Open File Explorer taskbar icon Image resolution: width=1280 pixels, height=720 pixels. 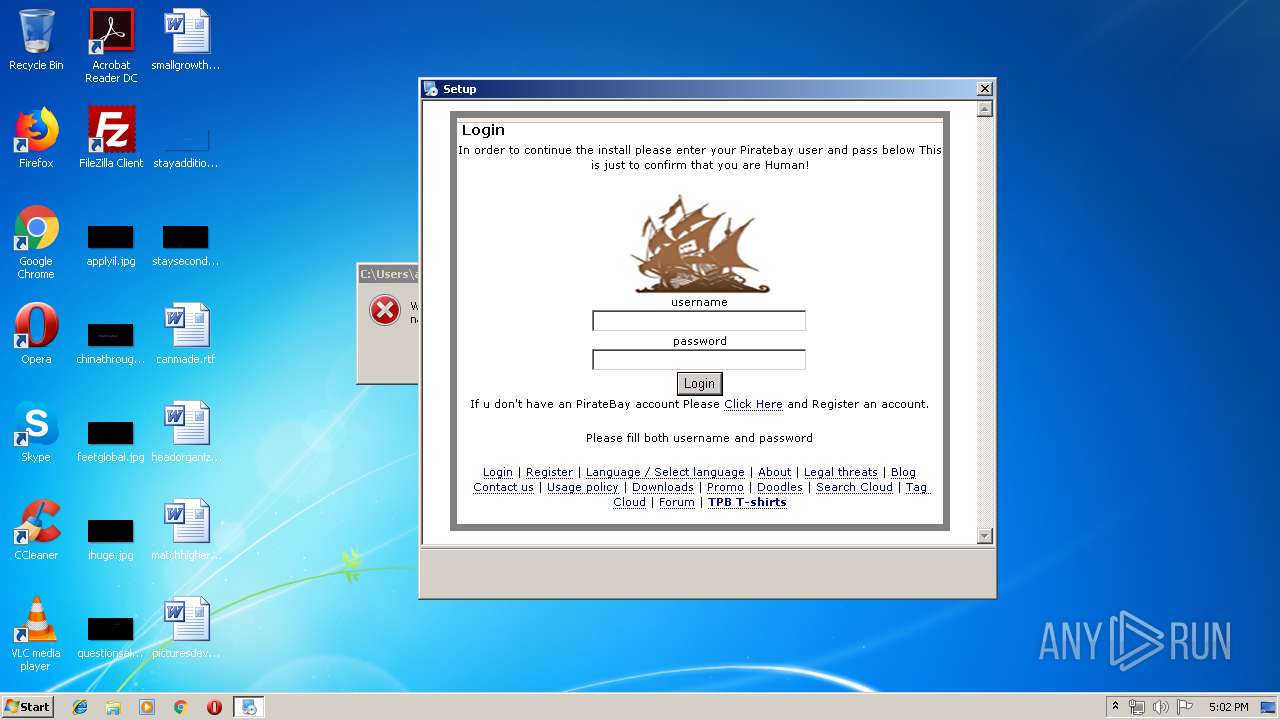[x=113, y=707]
